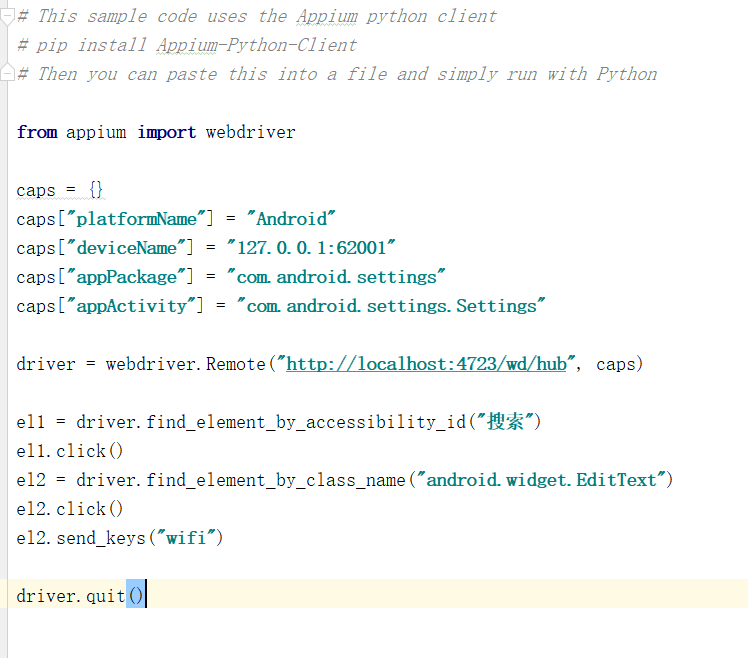Click the 'import' keyword
This screenshot has width=748, height=658.
166,132
